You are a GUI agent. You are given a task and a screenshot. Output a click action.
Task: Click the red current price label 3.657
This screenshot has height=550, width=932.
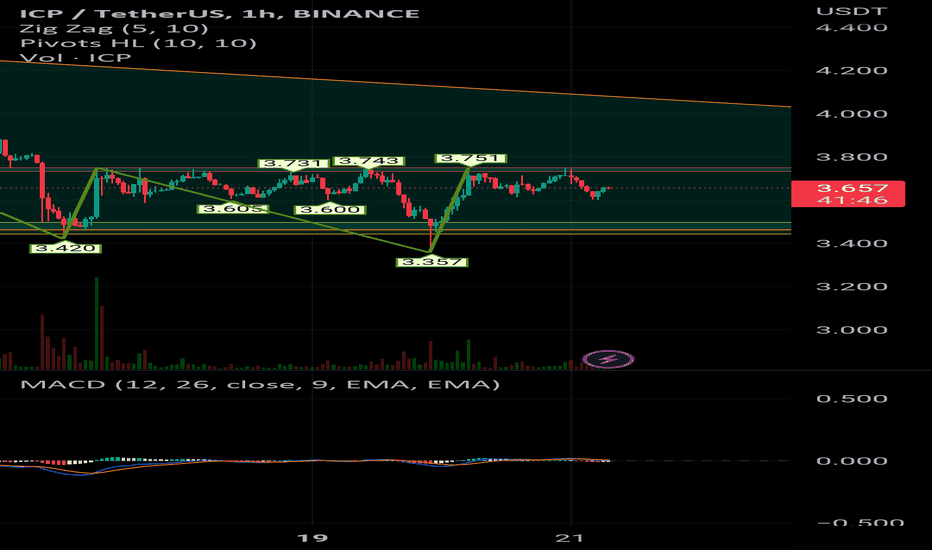pos(848,194)
